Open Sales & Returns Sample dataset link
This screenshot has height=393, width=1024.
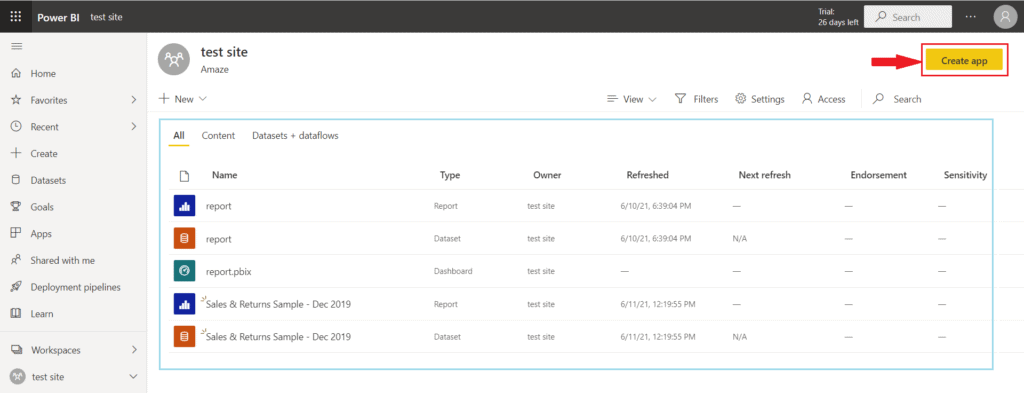click(278, 337)
